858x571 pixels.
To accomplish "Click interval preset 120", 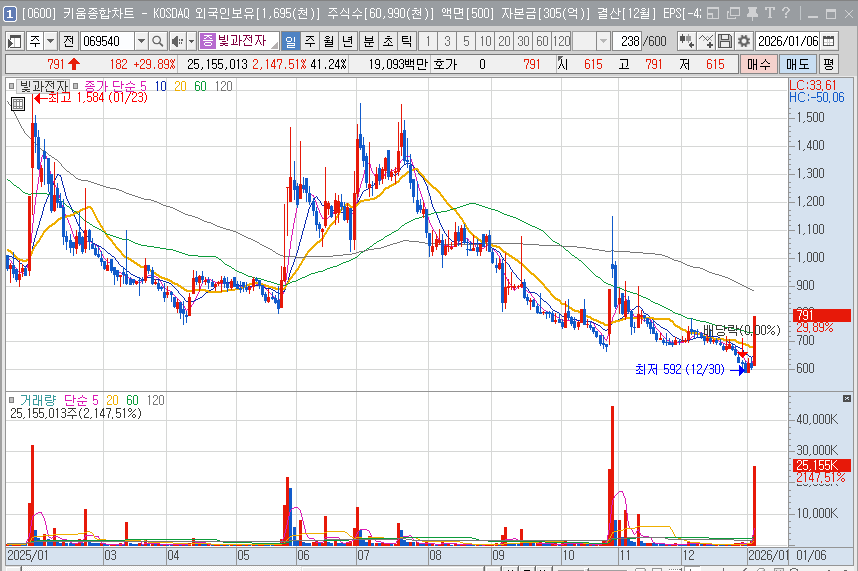I will tap(561, 41).
